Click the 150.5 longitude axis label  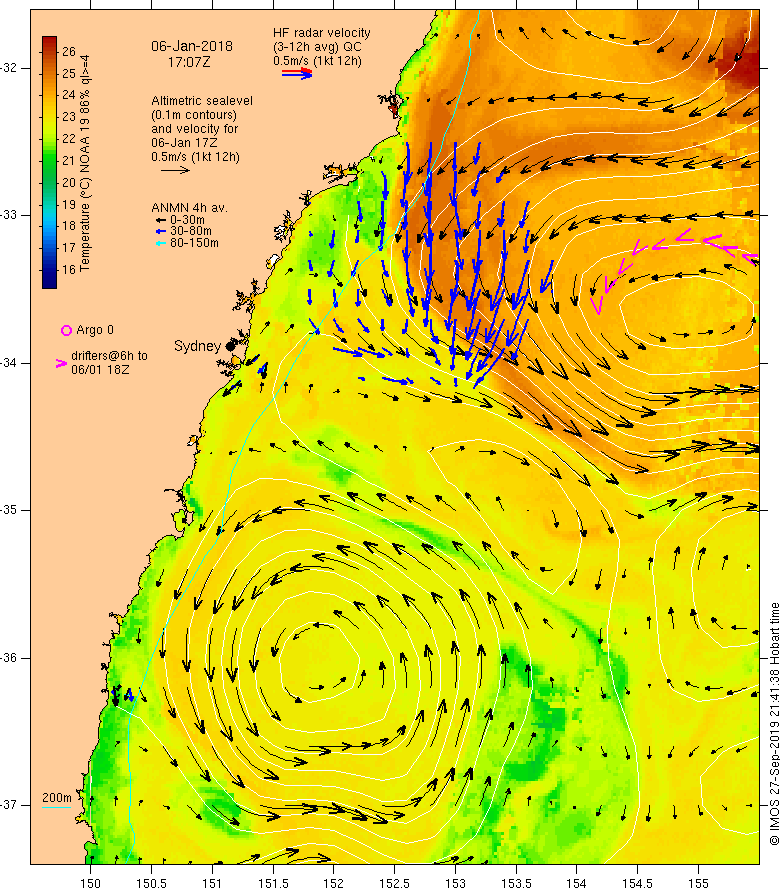tap(151, 883)
